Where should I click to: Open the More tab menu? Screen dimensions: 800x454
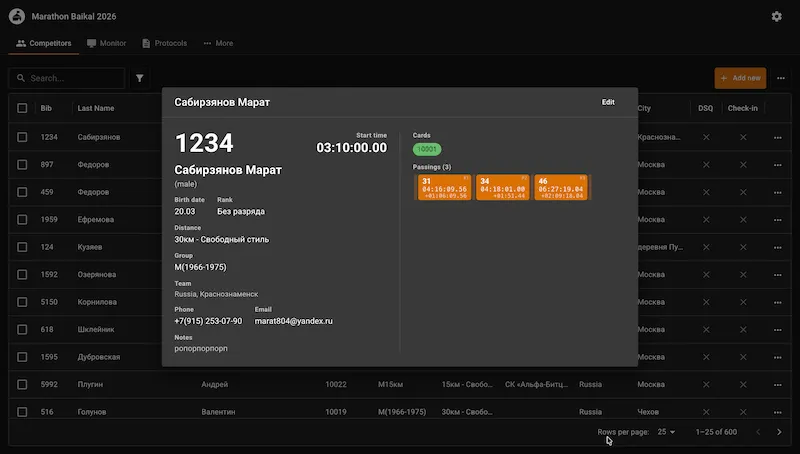tap(218, 43)
